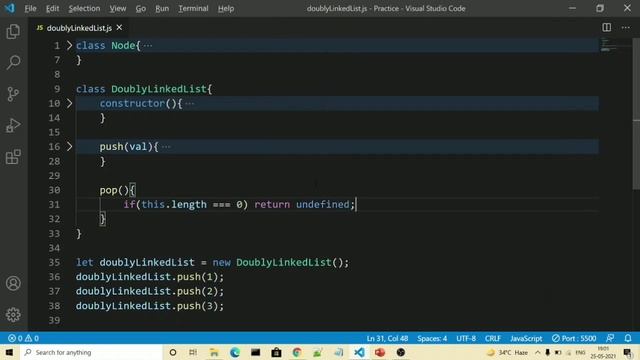Click Live Server Port : 5500
Image resolution: width=640 pixels, height=360 pixels.
574,338
